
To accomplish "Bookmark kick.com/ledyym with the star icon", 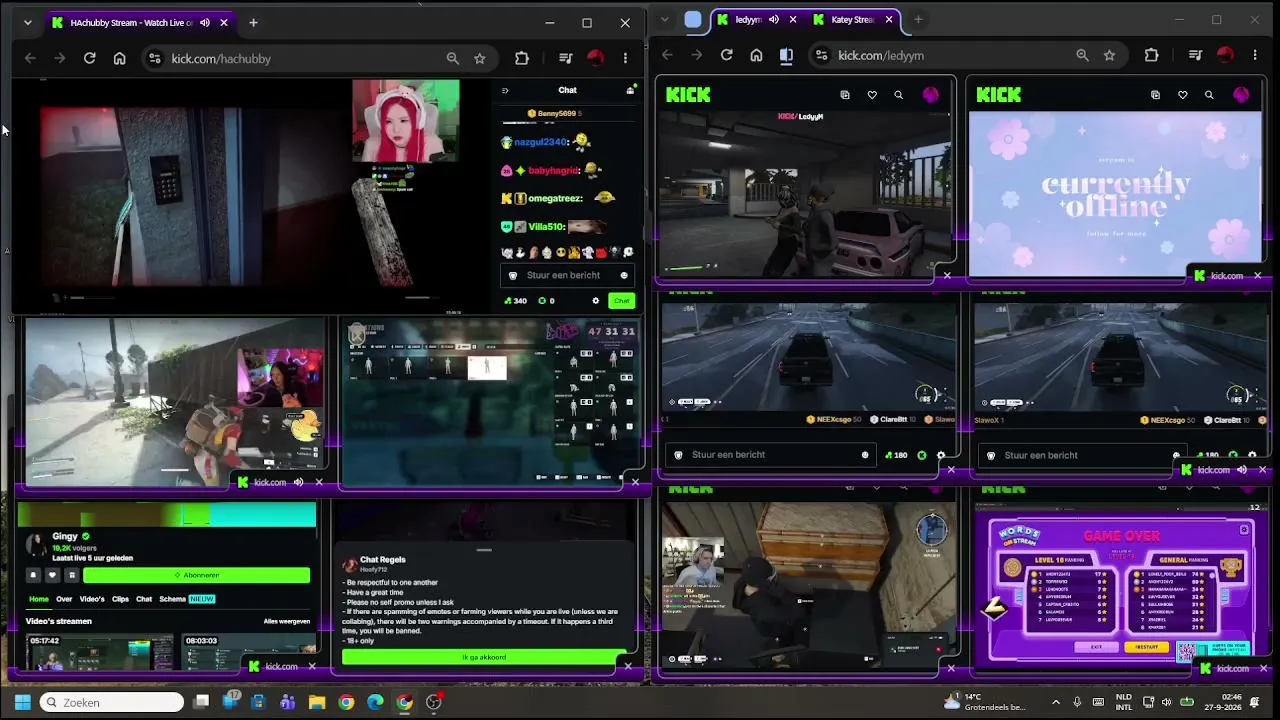I will point(1109,55).
